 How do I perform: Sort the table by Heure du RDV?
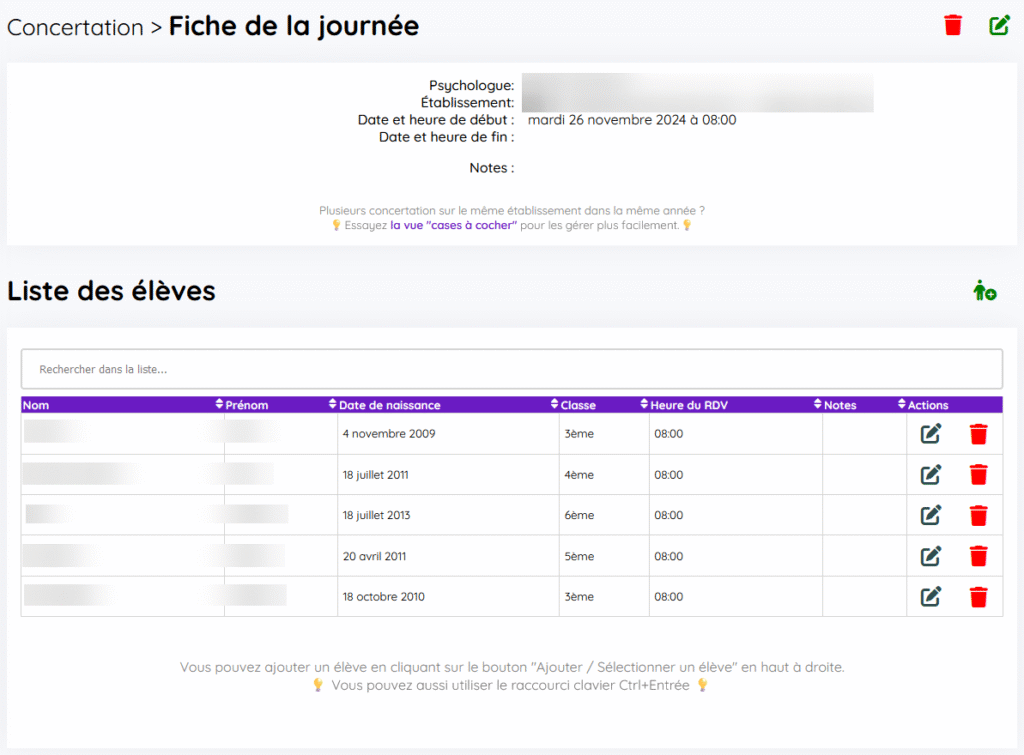click(736, 405)
